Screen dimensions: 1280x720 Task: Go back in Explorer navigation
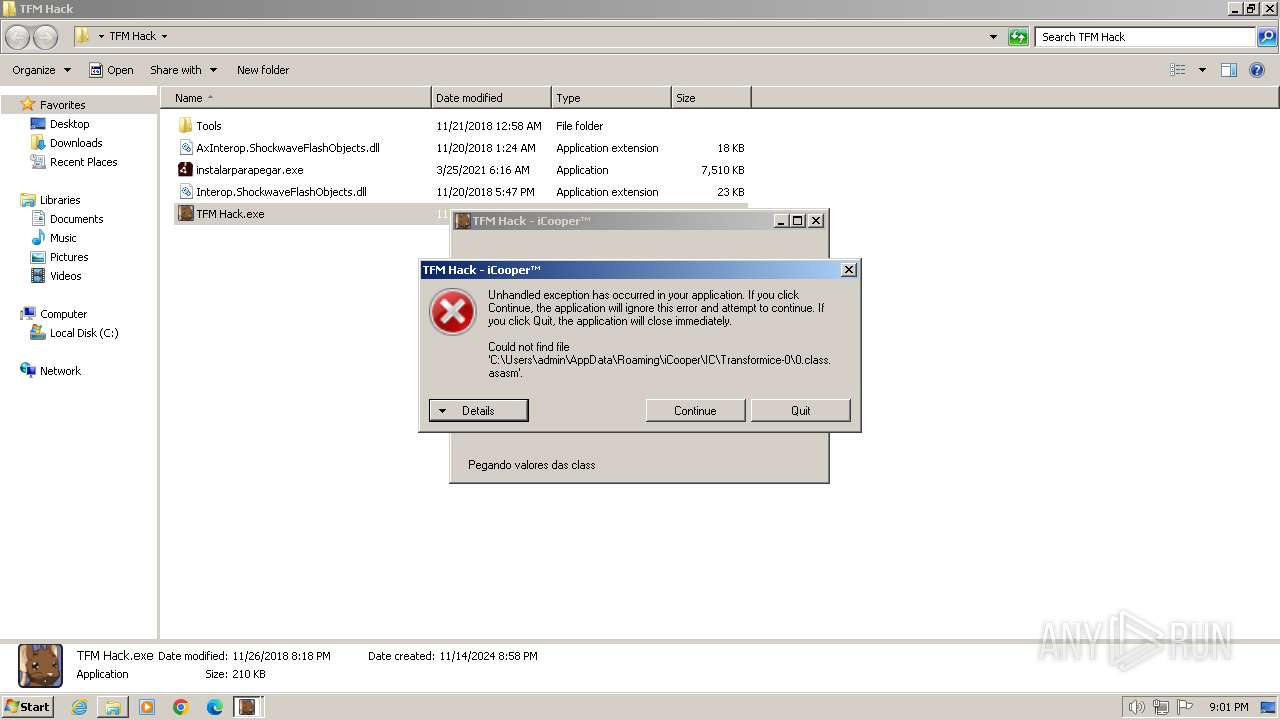point(17,37)
